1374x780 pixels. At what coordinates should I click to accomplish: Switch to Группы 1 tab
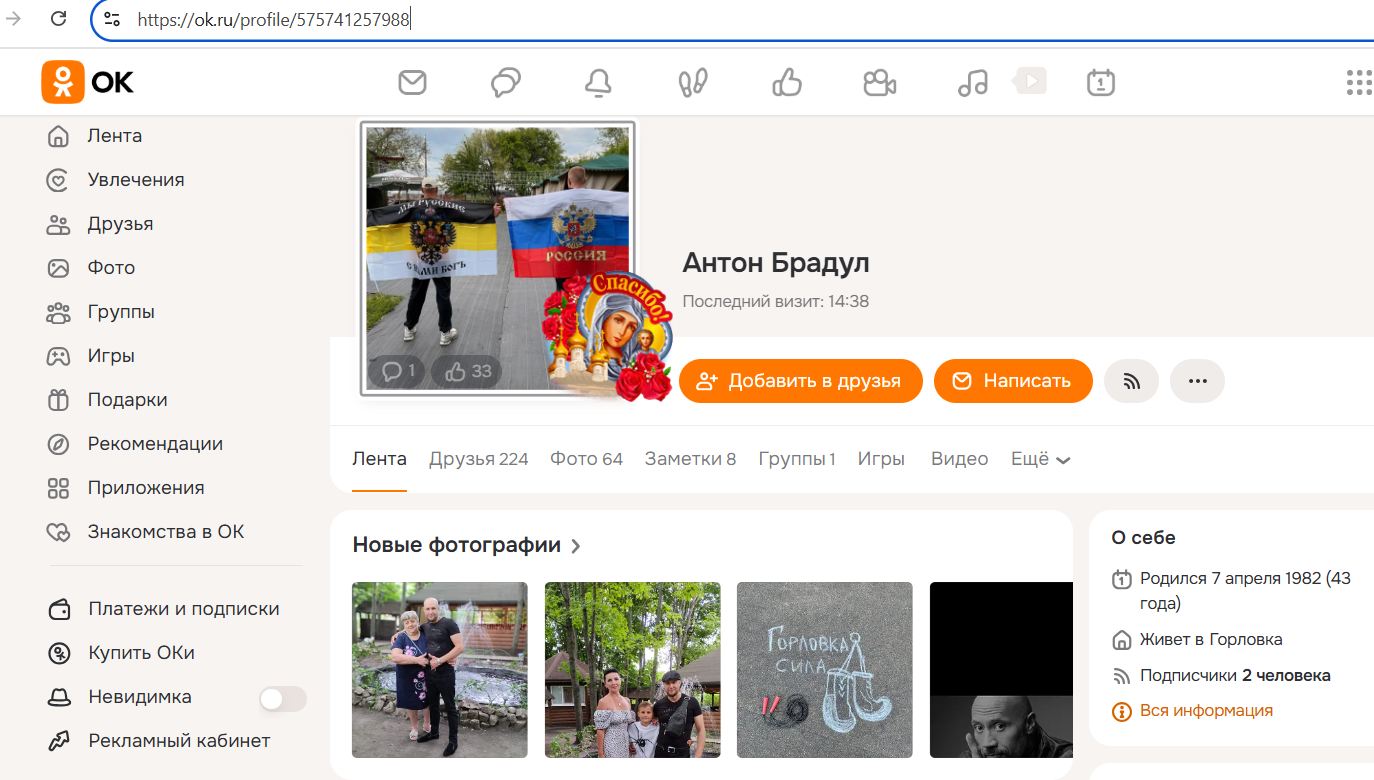pos(797,459)
